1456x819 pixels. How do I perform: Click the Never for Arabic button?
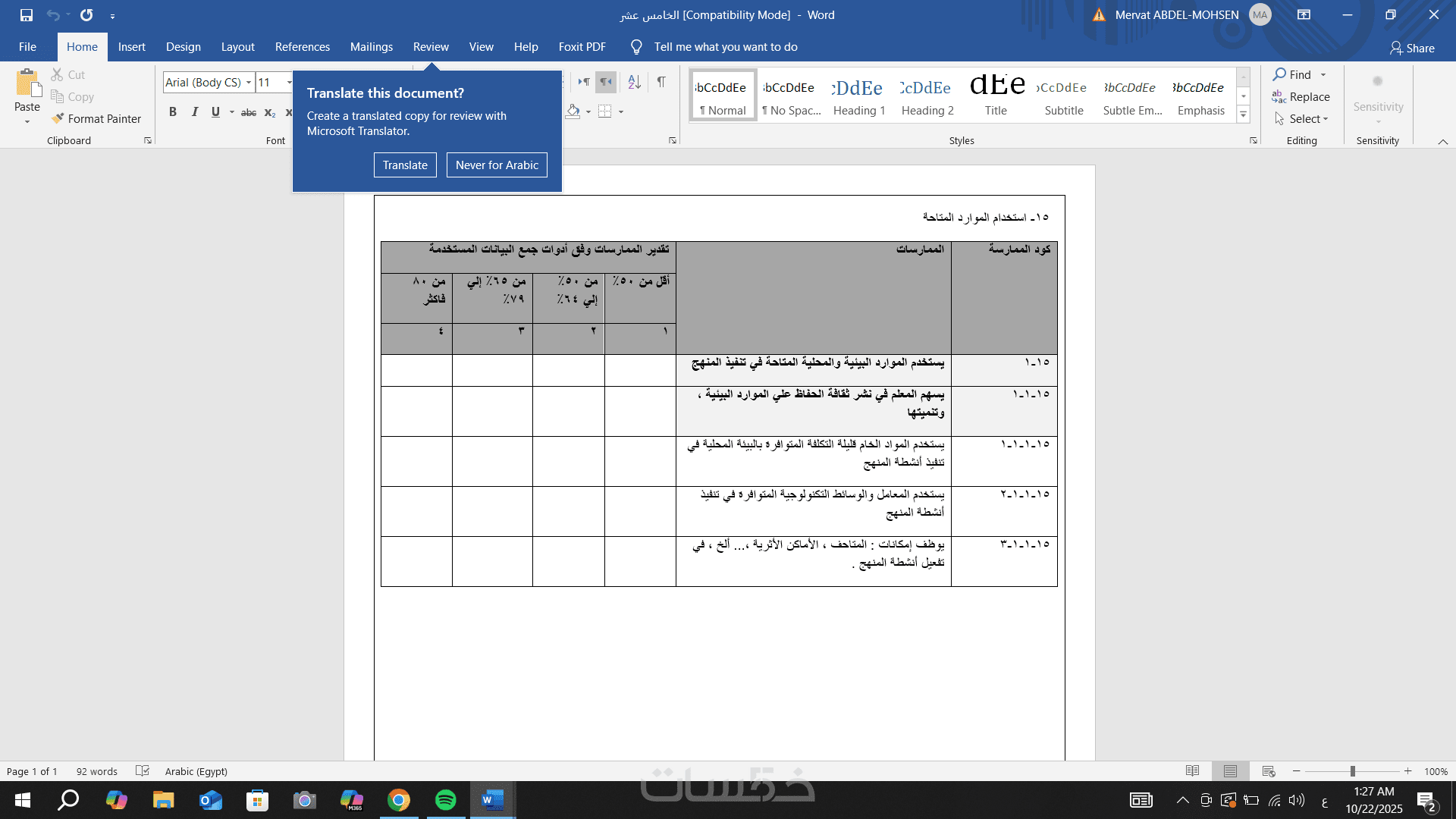tap(497, 165)
